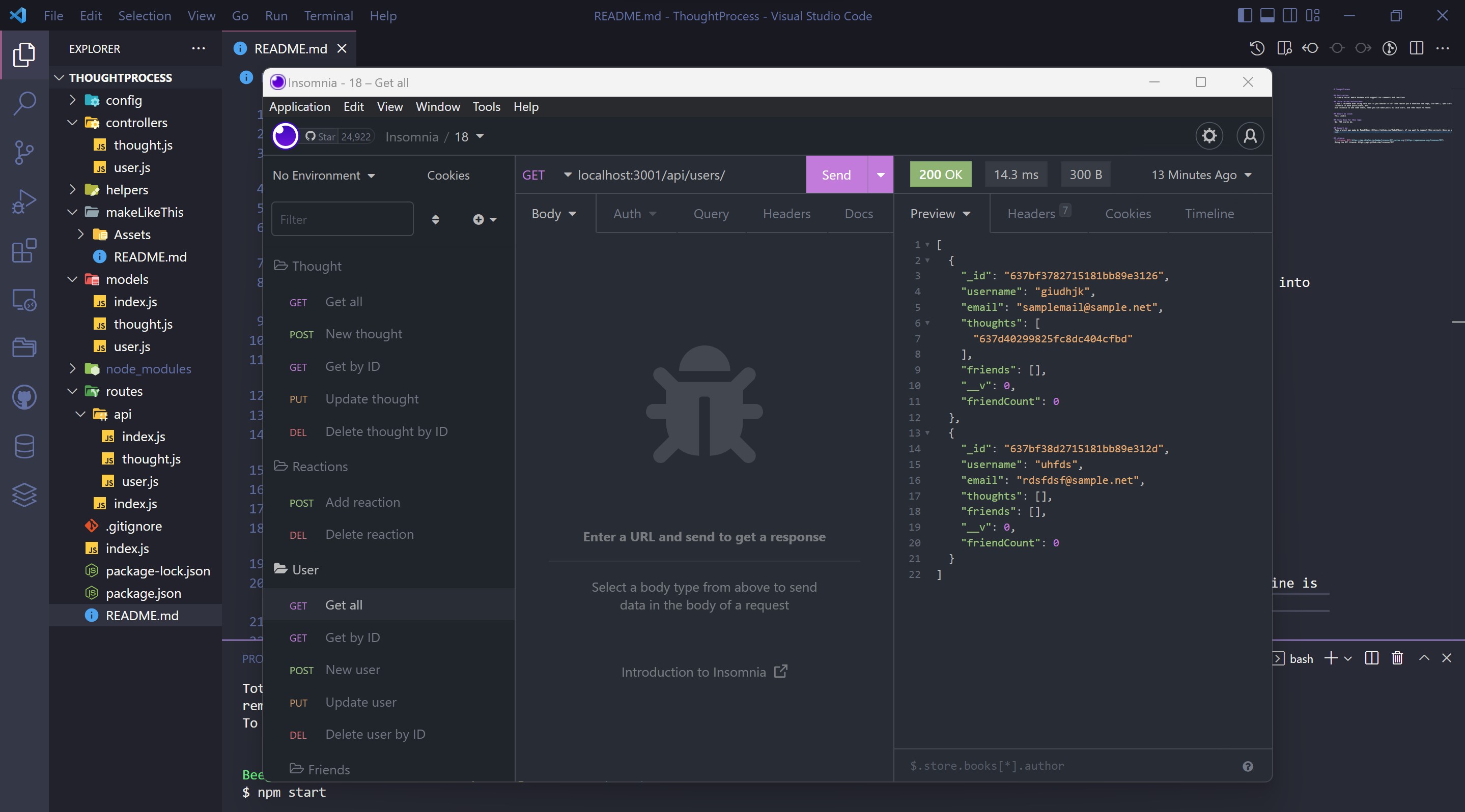1465x812 pixels.
Task: Switch to the Timeline response tab
Action: click(x=1209, y=214)
